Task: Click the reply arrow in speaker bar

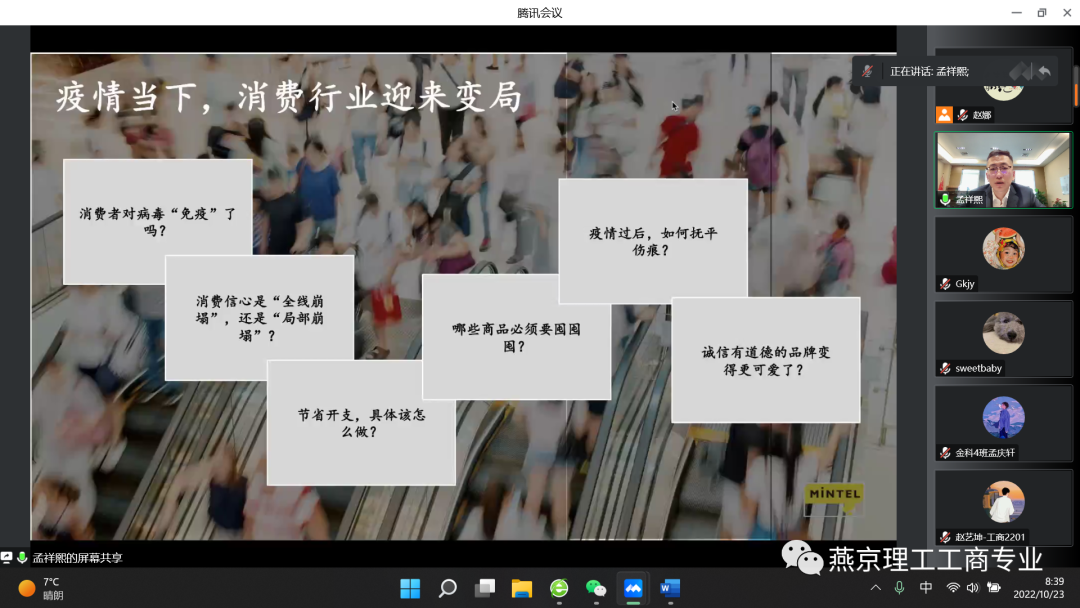Action: 1044,71
